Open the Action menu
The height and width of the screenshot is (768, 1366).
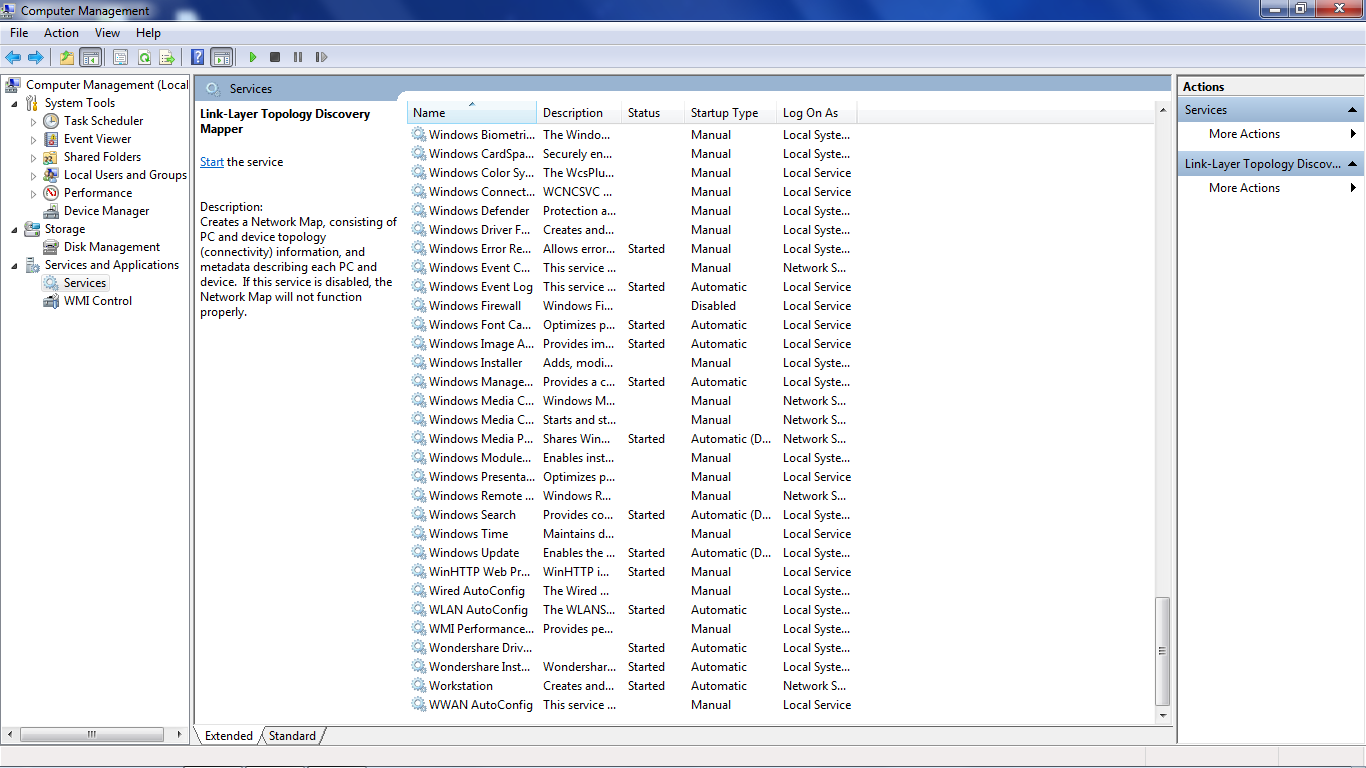click(x=61, y=33)
